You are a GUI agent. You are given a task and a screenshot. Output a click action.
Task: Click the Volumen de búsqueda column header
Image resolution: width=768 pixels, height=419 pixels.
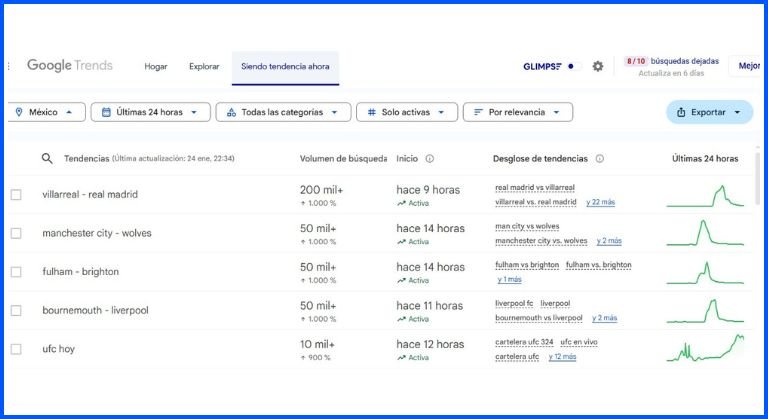[343, 158]
